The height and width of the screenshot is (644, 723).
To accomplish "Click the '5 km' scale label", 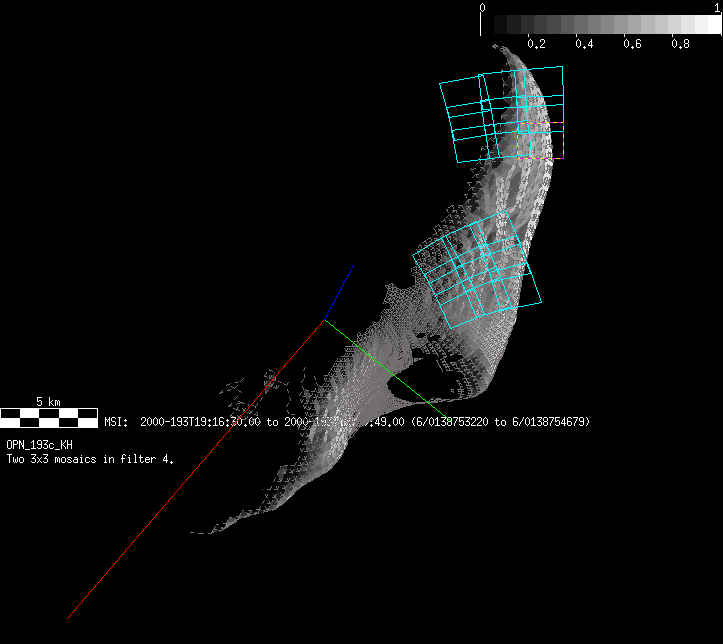I will tap(48, 402).
